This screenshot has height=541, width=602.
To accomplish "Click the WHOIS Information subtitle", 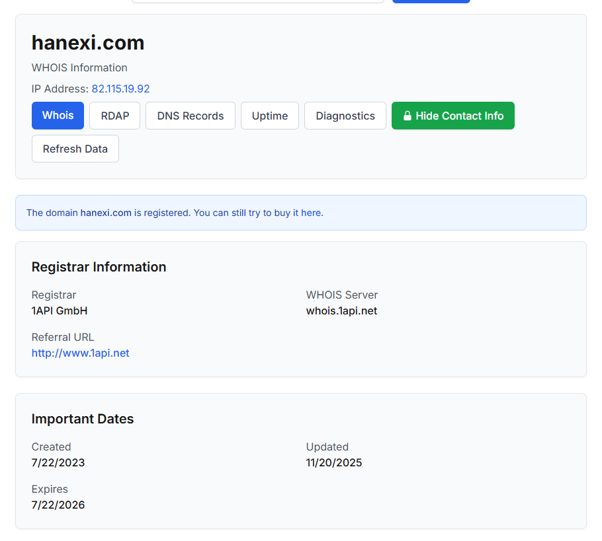I will pos(79,68).
